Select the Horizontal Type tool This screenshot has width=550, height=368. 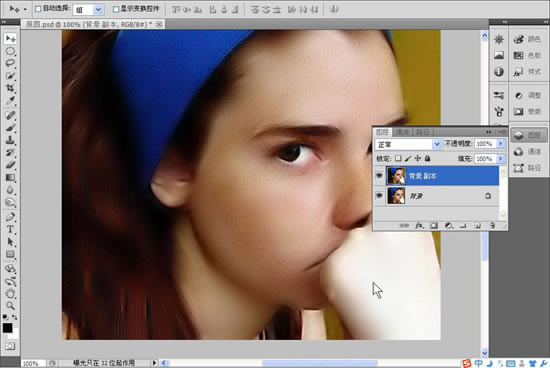pos(10,229)
